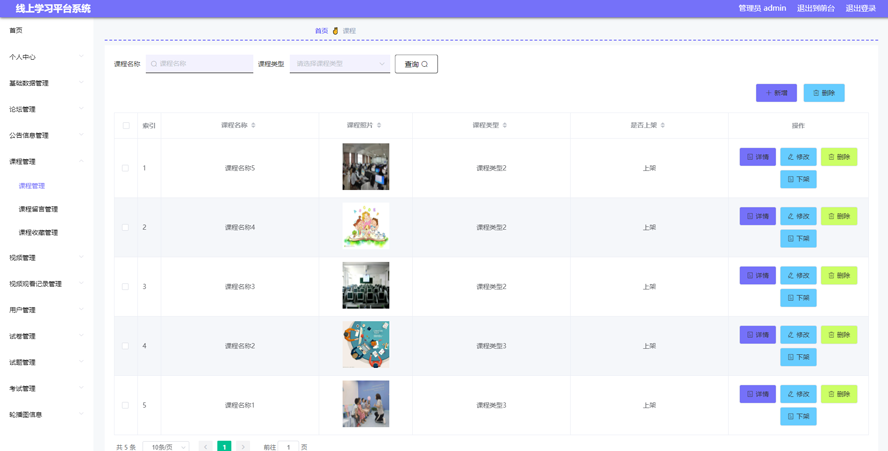Expand 轮播图信息 sidebar menu
888x451 pixels.
tap(46, 415)
